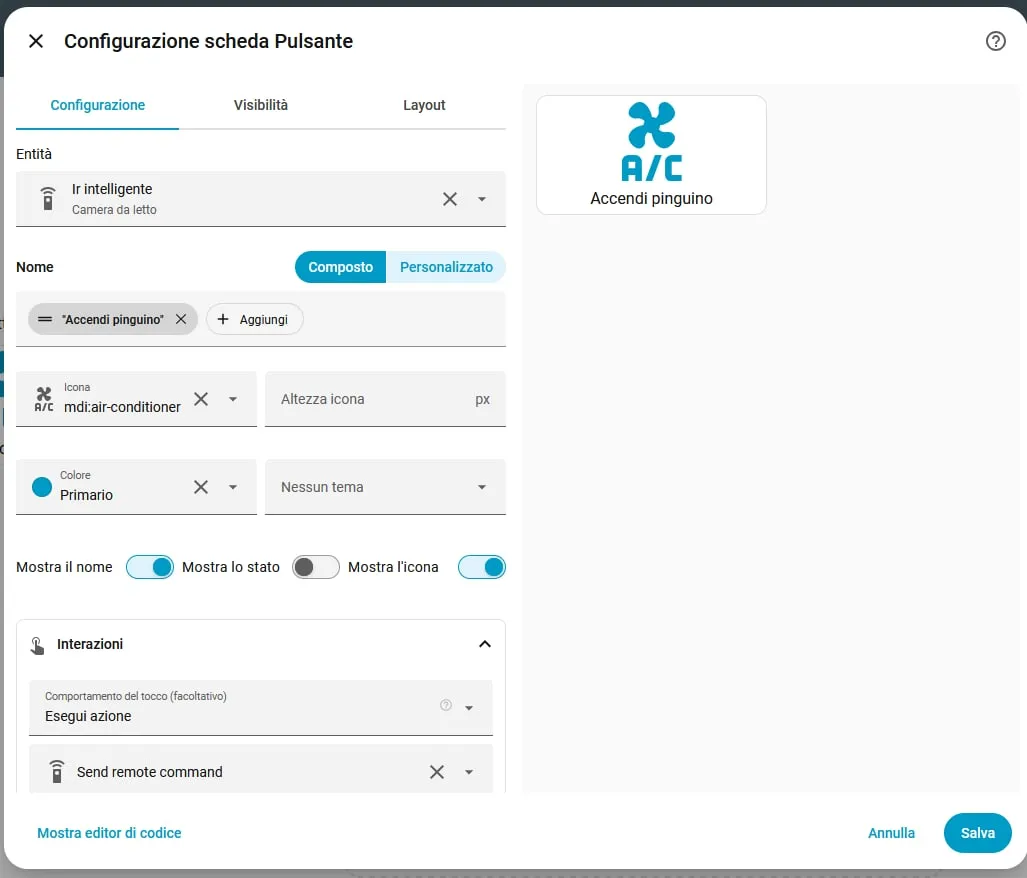Open the Layout tab
This screenshot has width=1027, height=878.
click(x=424, y=105)
